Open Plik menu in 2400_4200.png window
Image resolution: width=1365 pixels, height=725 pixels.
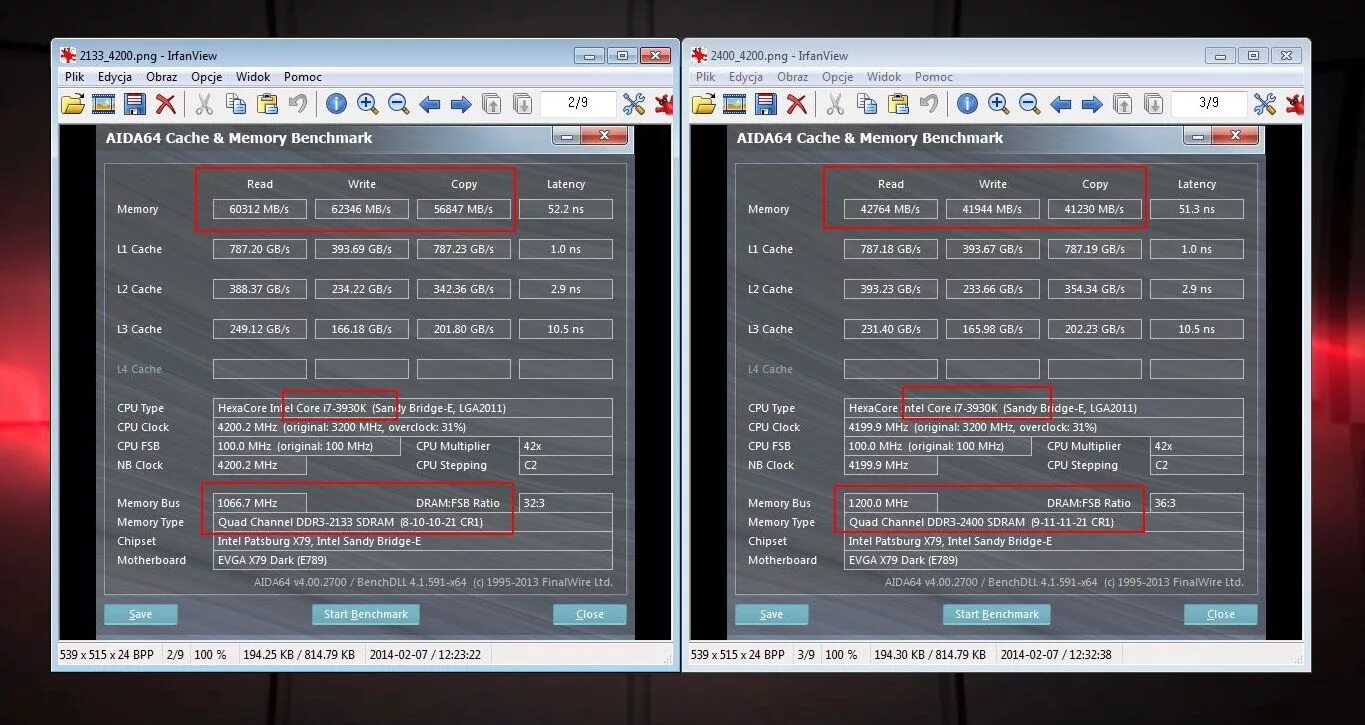[x=706, y=77]
